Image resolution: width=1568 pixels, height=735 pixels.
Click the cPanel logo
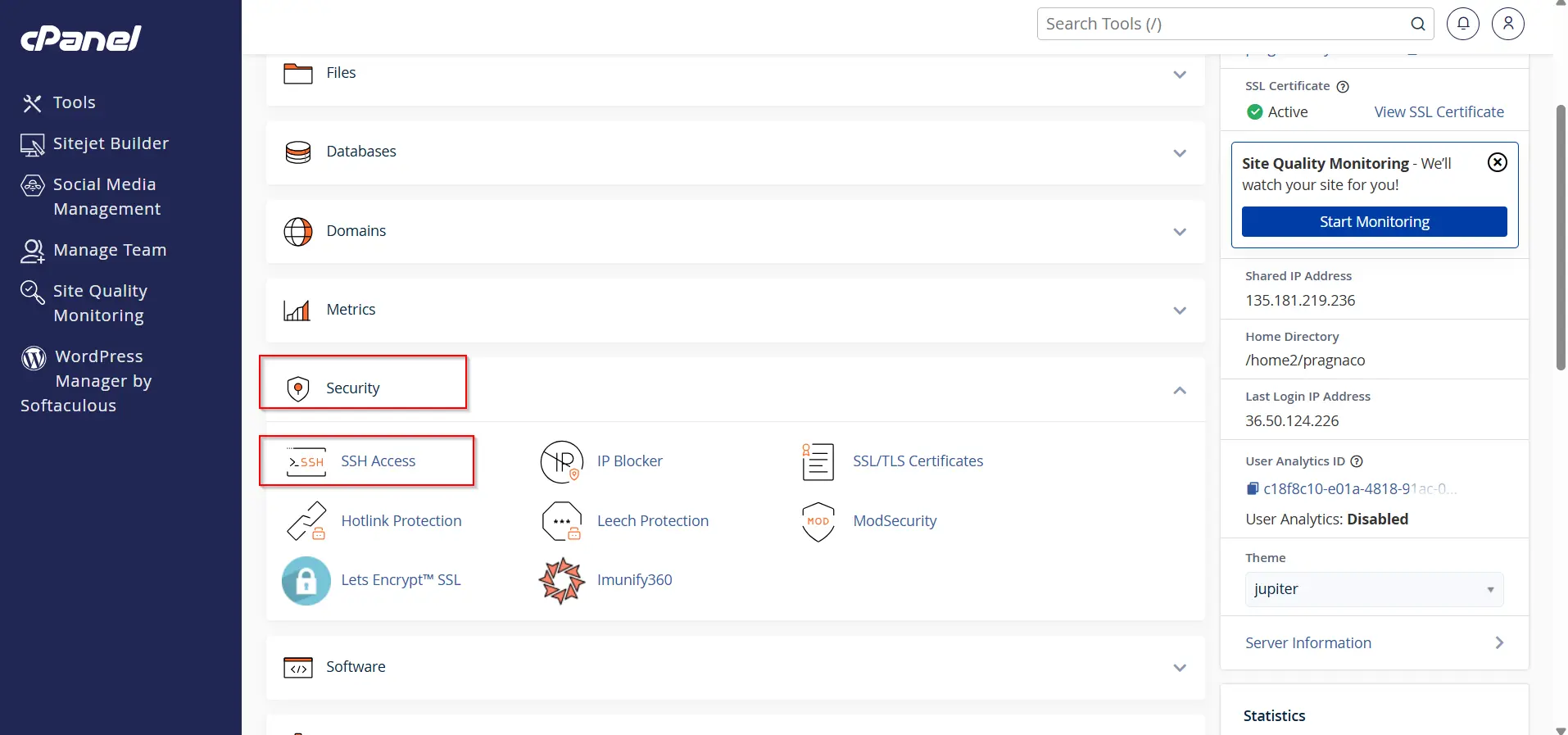coord(80,38)
